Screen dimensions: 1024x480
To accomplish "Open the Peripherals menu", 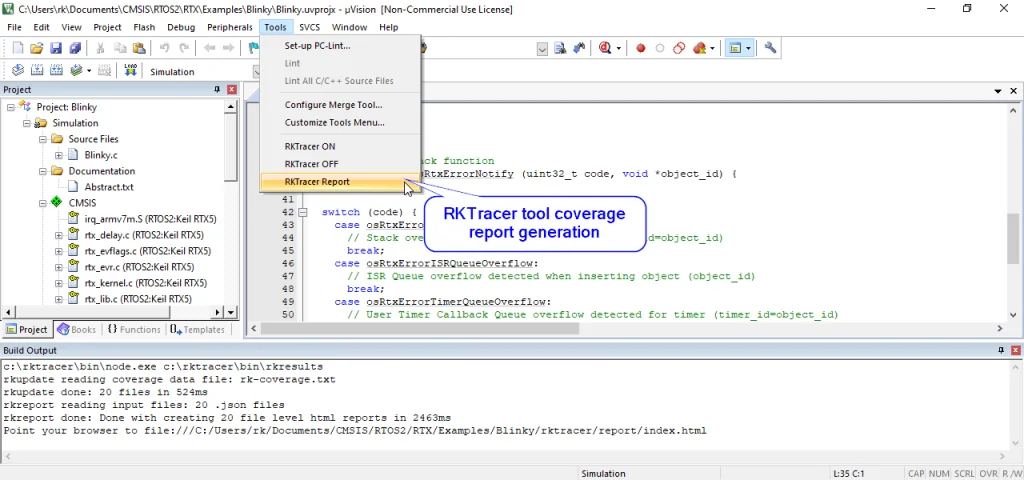I will pyautogui.click(x=229, y=27).
